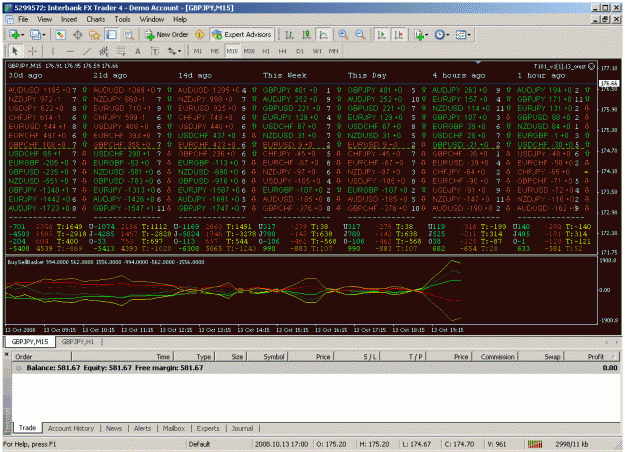Select the horizontal line drawing tool
The height and width of the screenshot is (452, 625).
(x=70, y=51)
